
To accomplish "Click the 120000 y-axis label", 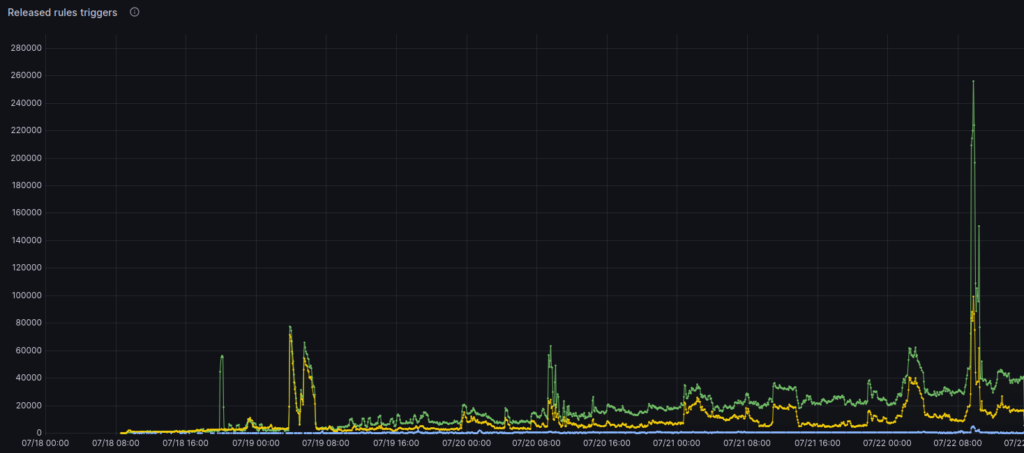I will tap(25, 268).
